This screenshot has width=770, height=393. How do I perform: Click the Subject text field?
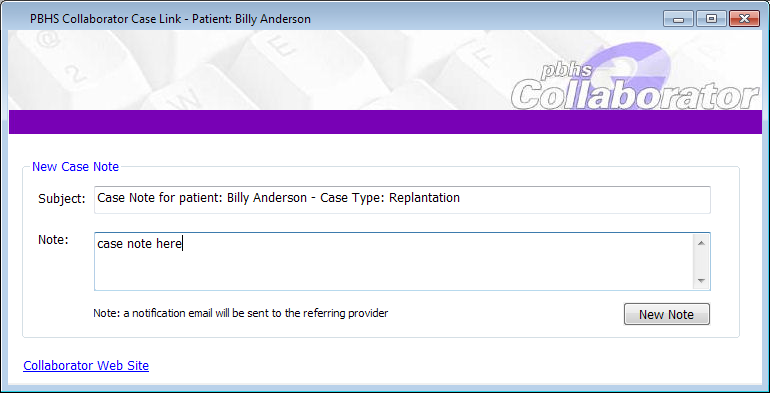[x=402, y=199]
